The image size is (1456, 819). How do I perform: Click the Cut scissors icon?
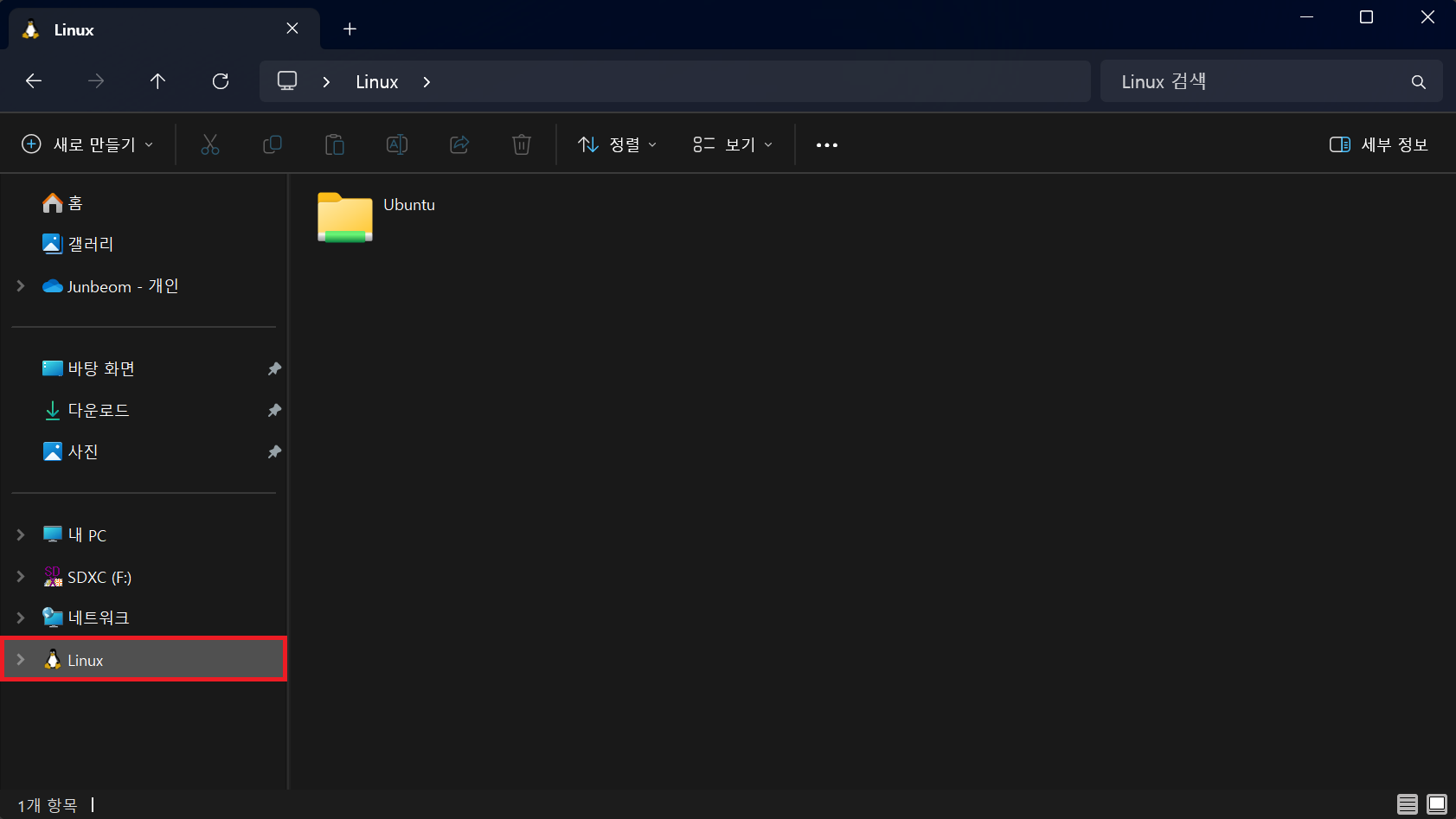(x=210, y=144)
